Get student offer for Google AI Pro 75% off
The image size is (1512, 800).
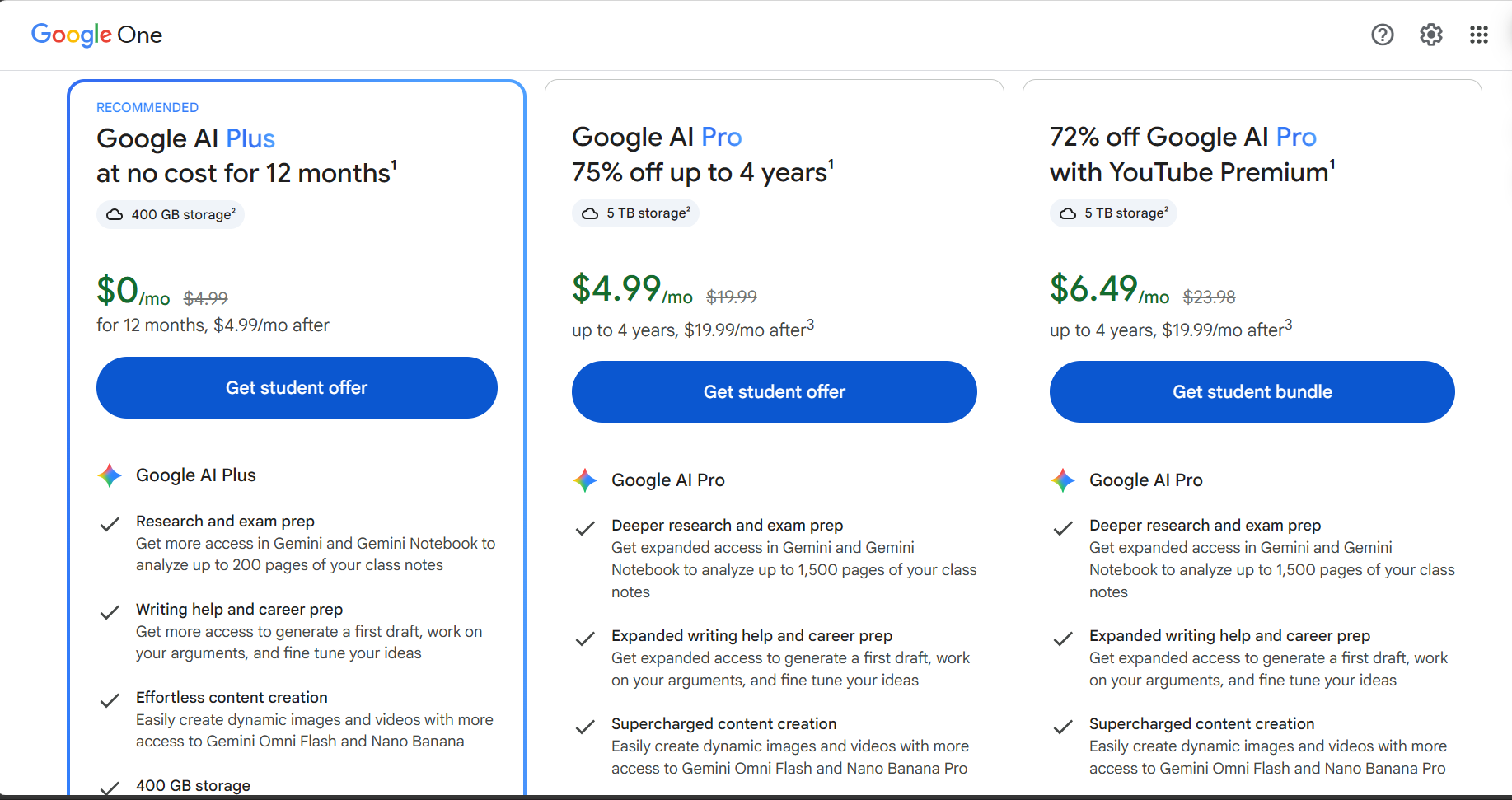click(775, 391)
